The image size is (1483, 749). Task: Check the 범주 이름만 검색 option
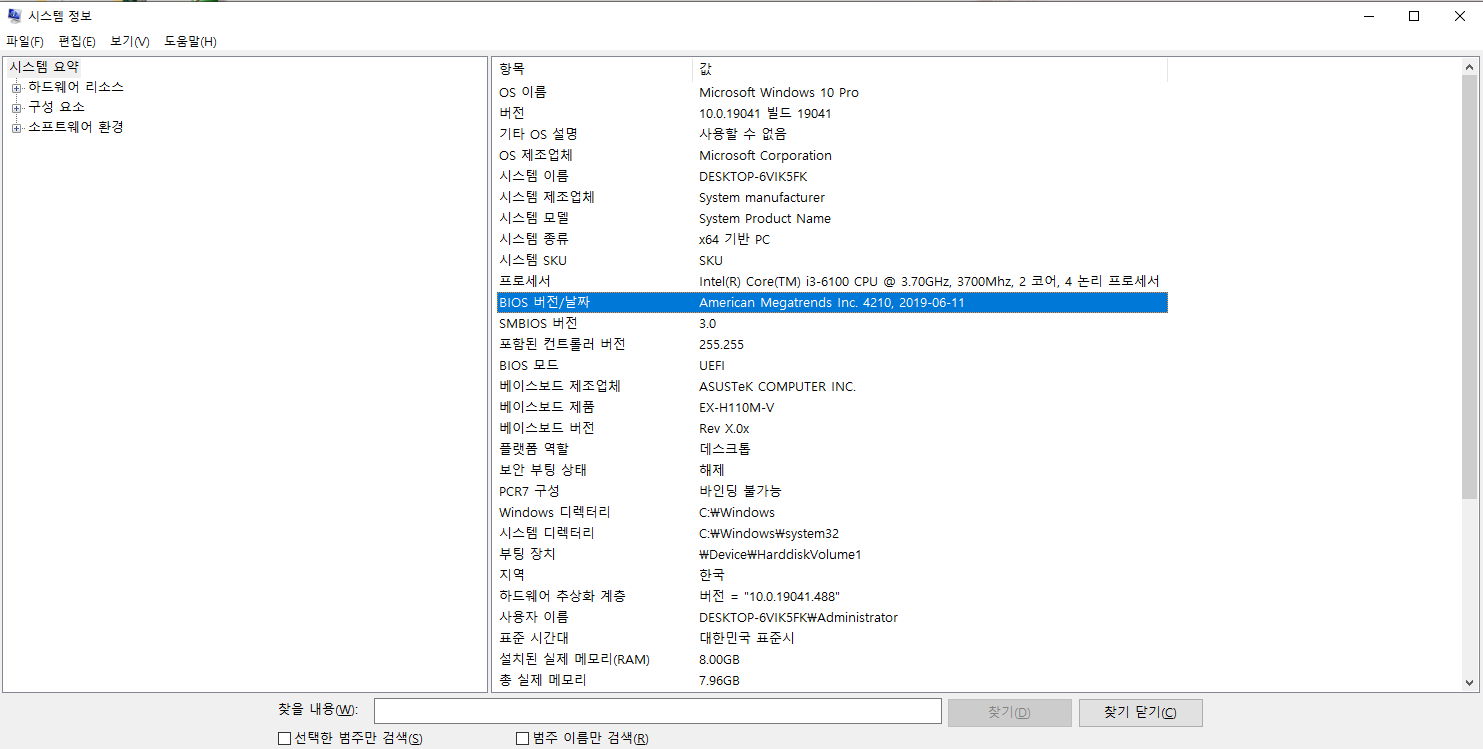click(521, 738)
